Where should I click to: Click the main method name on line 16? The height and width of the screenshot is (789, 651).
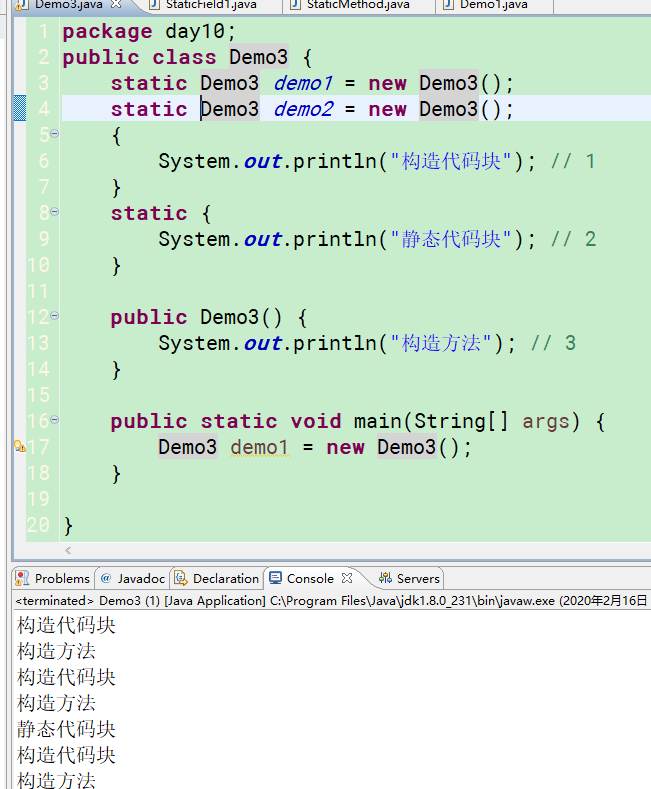[x=377, y=421]
